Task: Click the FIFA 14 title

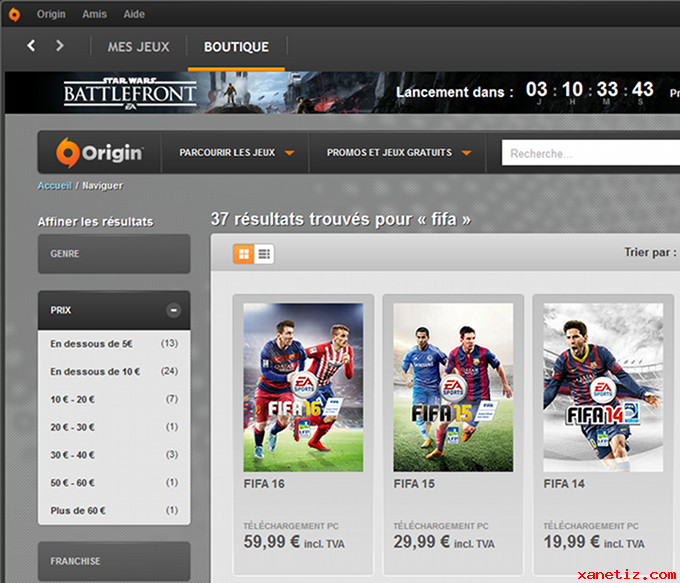Action: point(564,484)
